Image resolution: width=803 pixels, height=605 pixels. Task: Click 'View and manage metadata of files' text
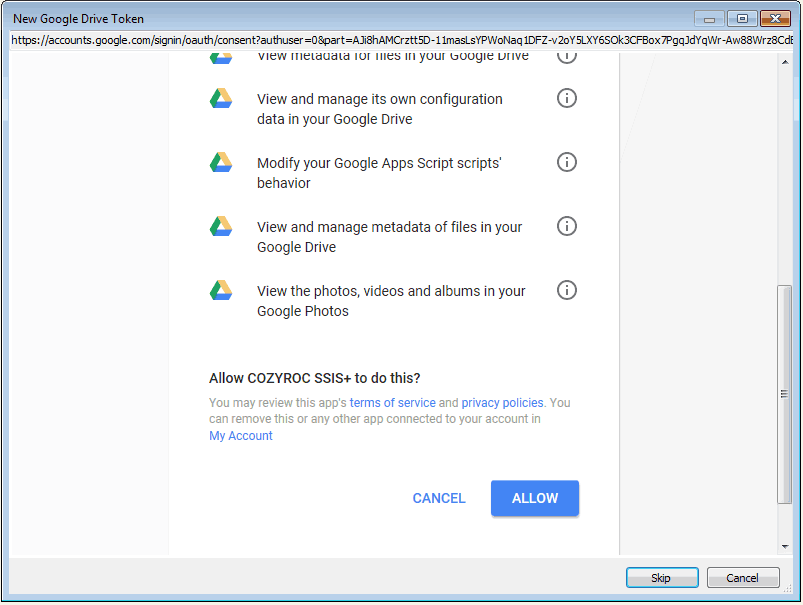[389, 237]
